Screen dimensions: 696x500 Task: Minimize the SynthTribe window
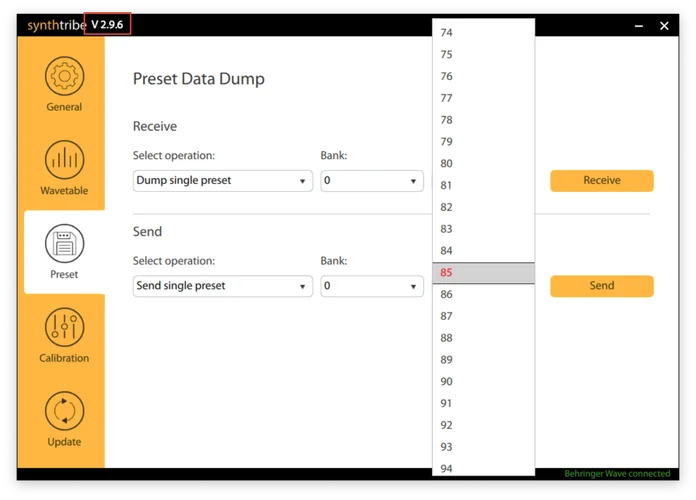pyautogui.click(x=638, y=26)
